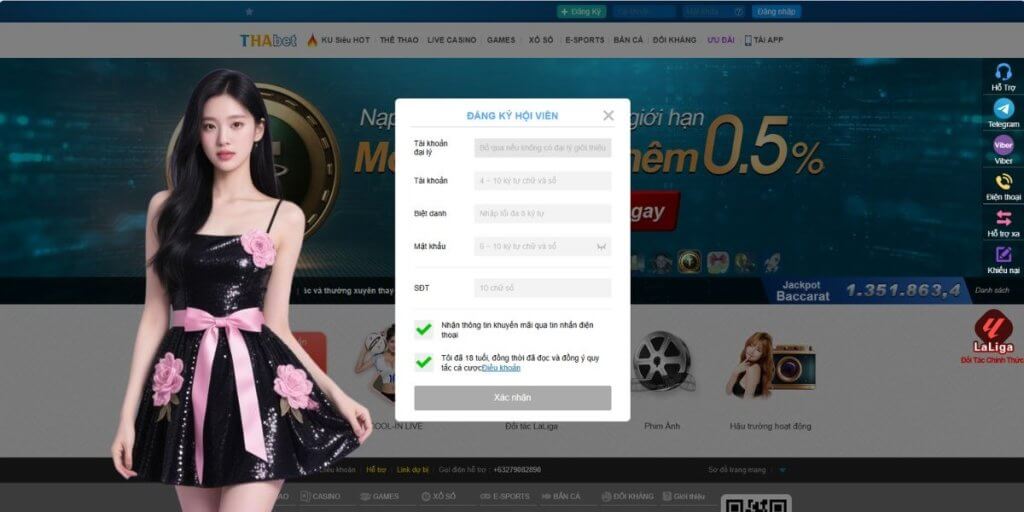Screen dimensions: 1024x512
Task: Open the Điều khoản terms link
Action: point(501,368)
